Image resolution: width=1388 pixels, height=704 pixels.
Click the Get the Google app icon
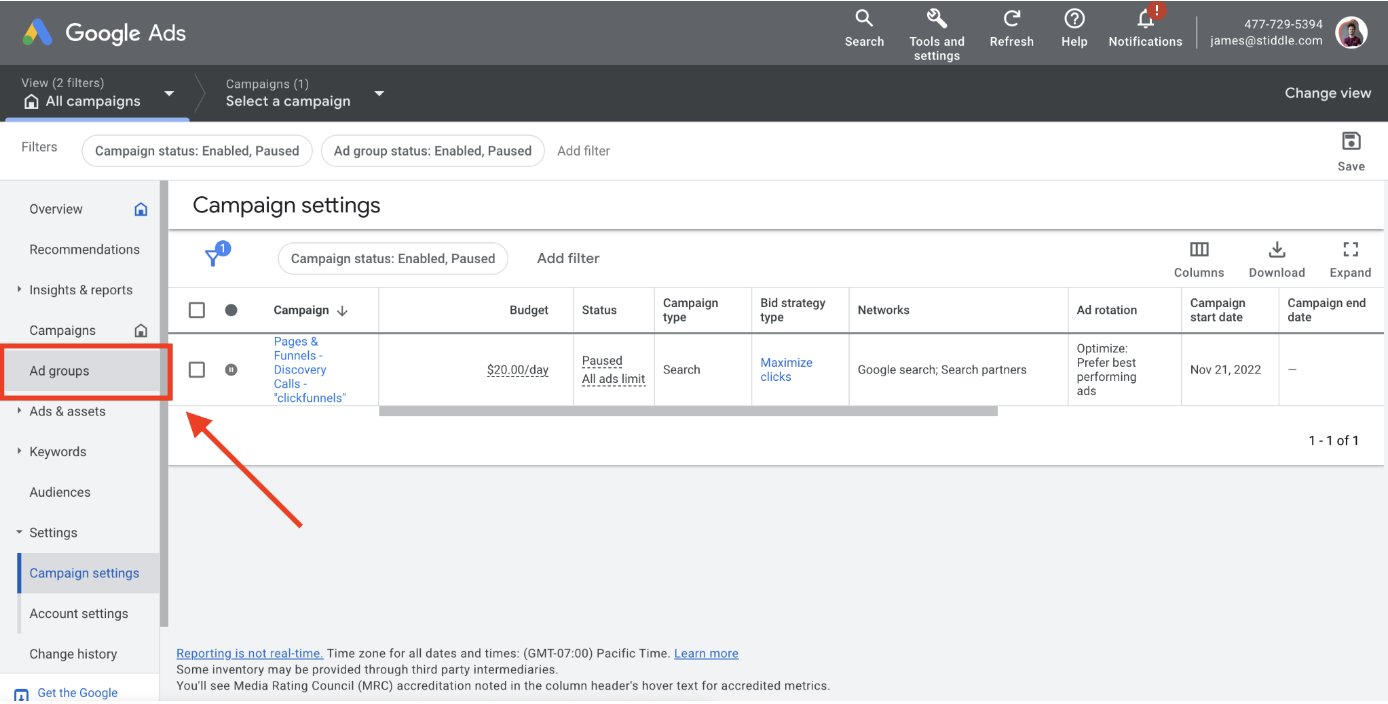21,694
